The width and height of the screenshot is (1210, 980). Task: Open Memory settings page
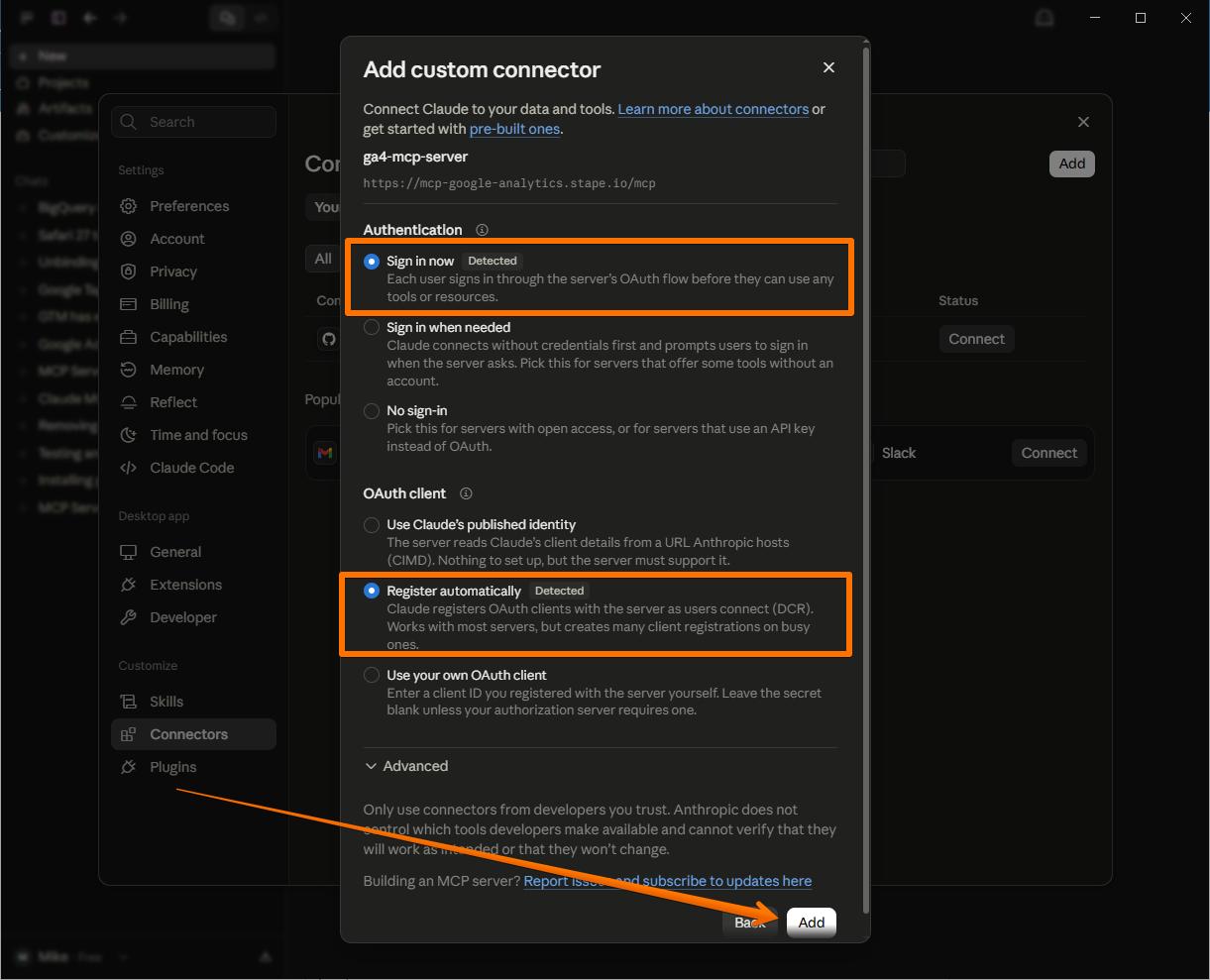[x=194, y=370]
